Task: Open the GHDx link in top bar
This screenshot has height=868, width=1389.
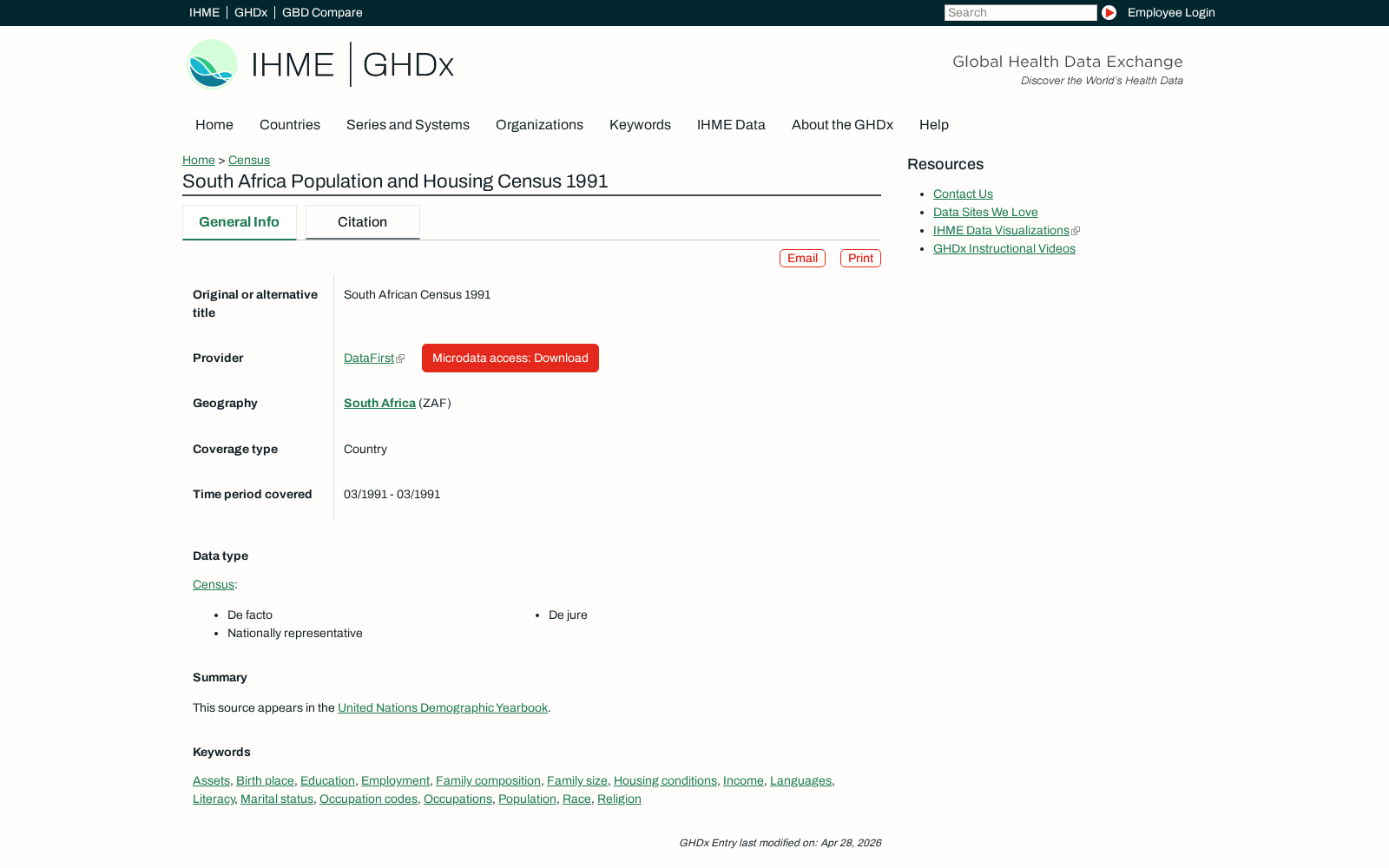Action: tap(251, 12)
